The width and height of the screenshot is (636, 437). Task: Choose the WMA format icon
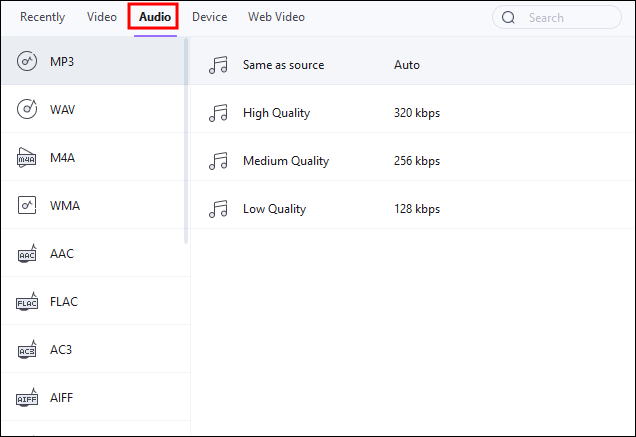coord(27,206)
